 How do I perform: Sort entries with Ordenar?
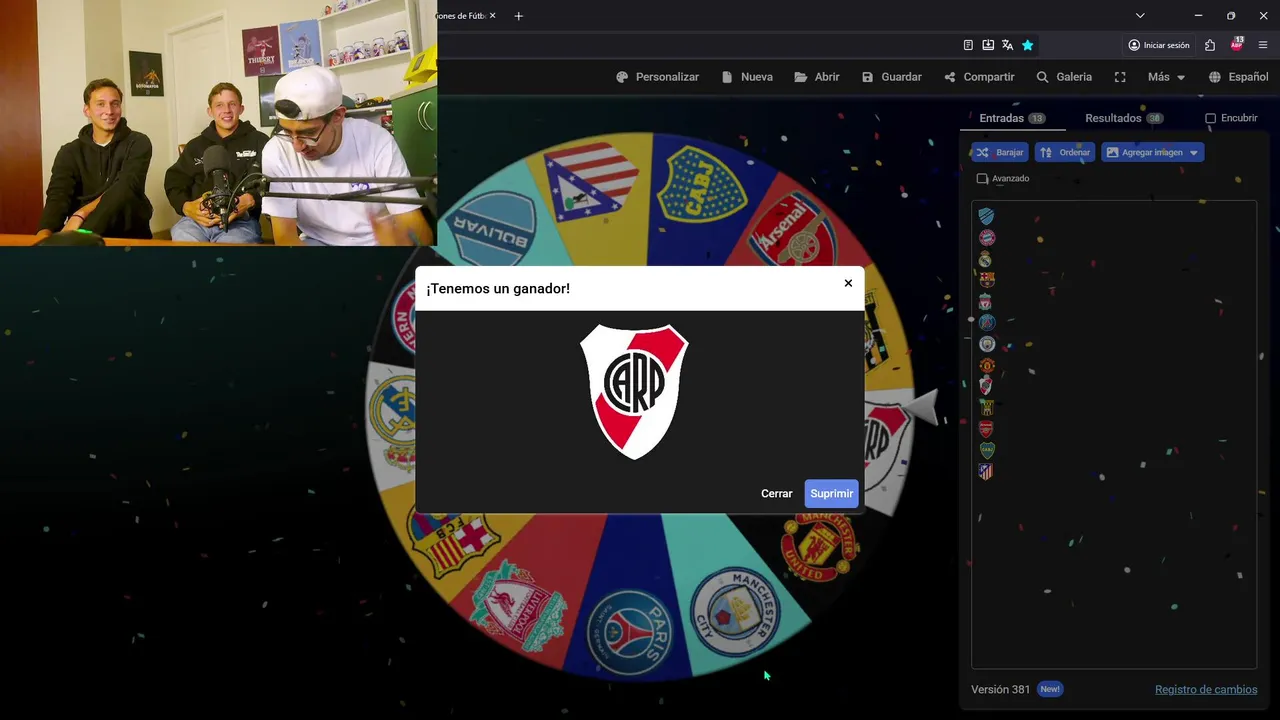pos(1064,152)
